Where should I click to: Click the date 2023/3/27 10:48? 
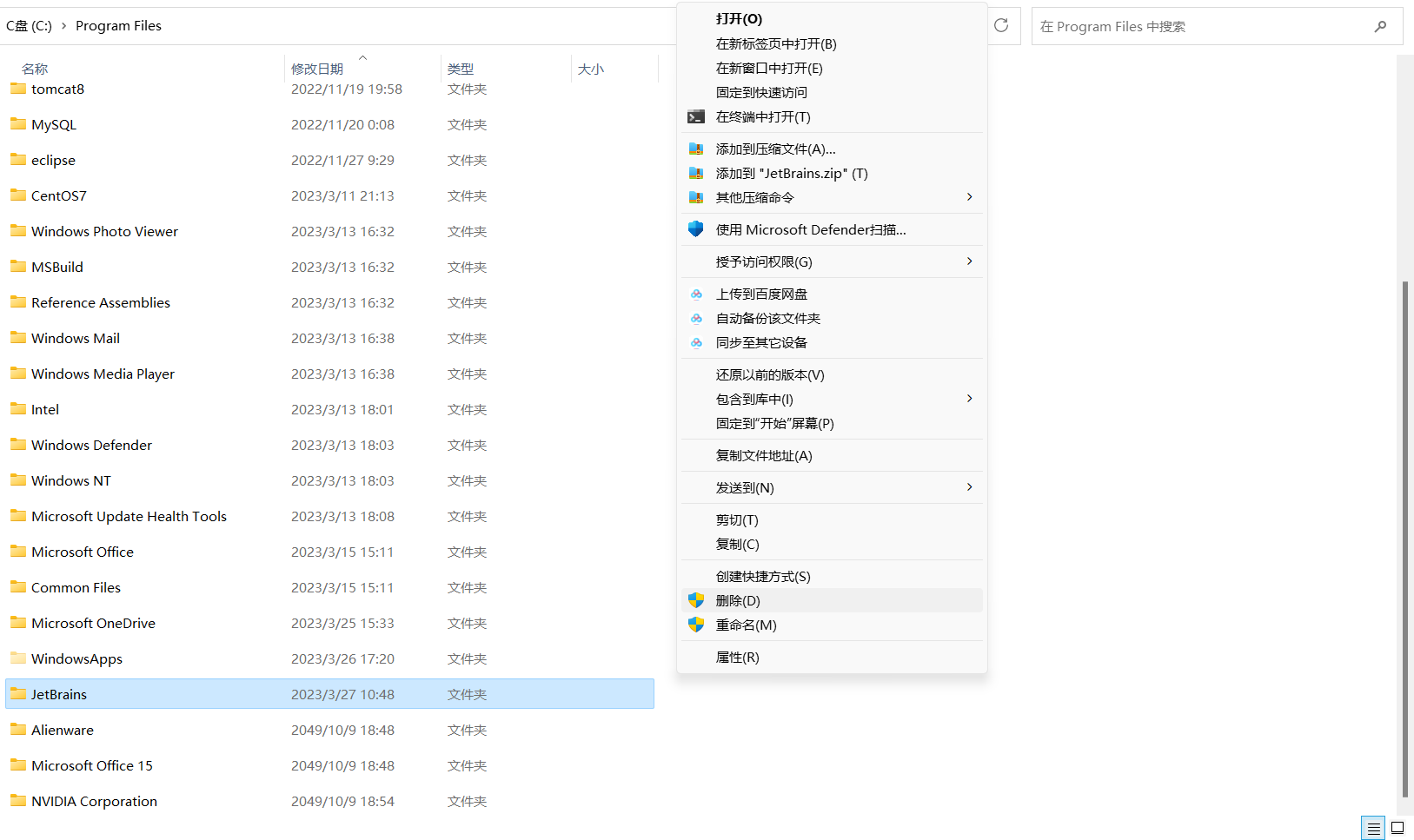[x=342, y=694]
